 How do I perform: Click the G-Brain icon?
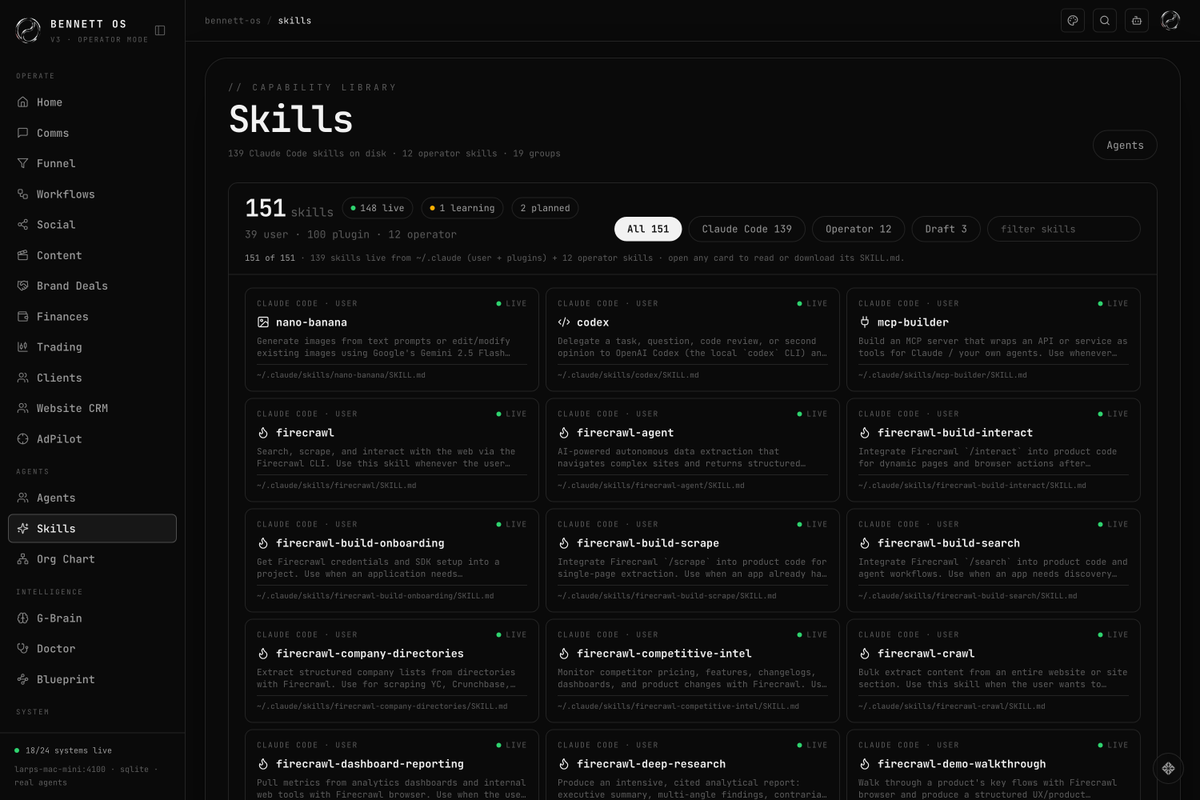point(23,618)
